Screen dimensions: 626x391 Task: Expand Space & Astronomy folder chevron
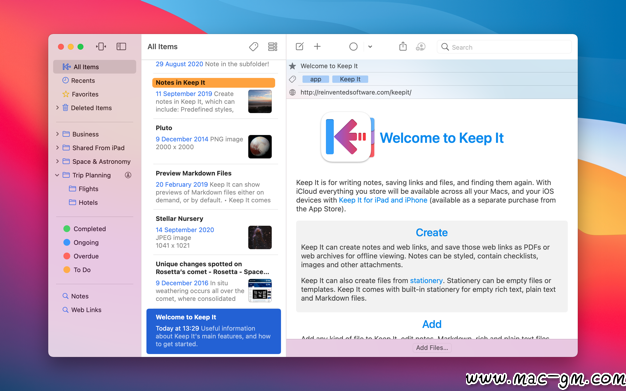57,161
